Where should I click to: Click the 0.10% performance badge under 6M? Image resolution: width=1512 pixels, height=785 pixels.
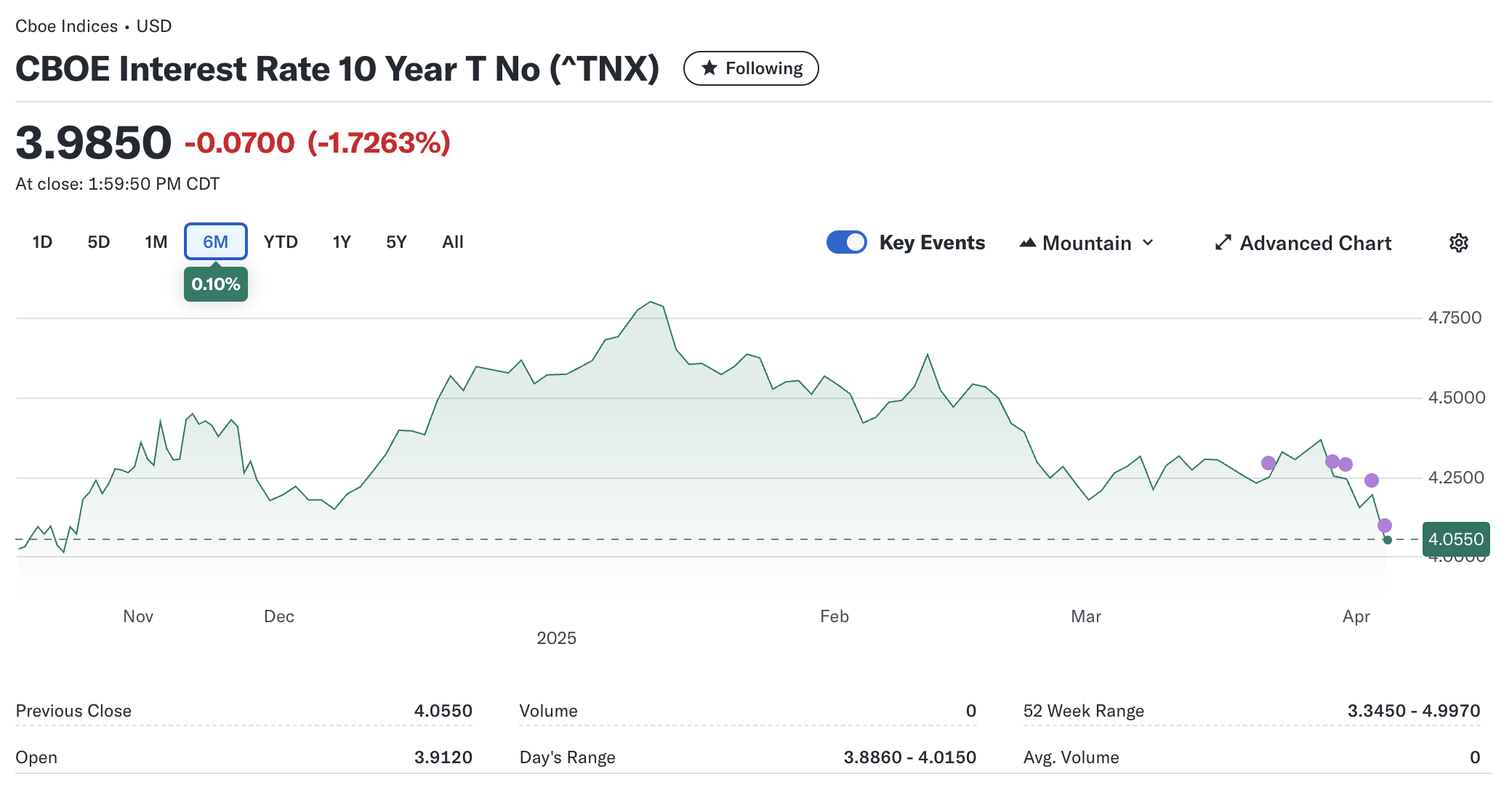pos(216,284)
